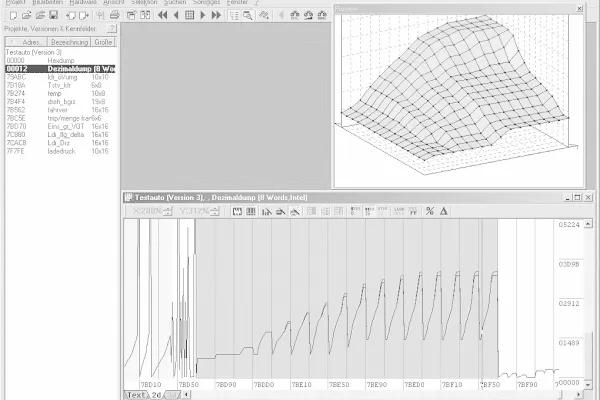Click the window properties icon beside the printer
The image size is (600, 400).
131,15
